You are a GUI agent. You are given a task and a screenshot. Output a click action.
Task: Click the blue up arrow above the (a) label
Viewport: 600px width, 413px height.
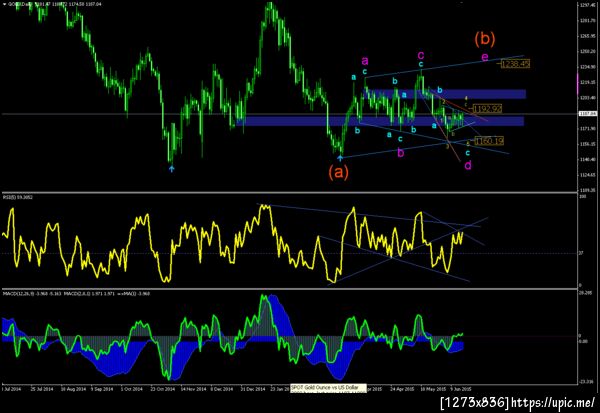tap(340, 157)
